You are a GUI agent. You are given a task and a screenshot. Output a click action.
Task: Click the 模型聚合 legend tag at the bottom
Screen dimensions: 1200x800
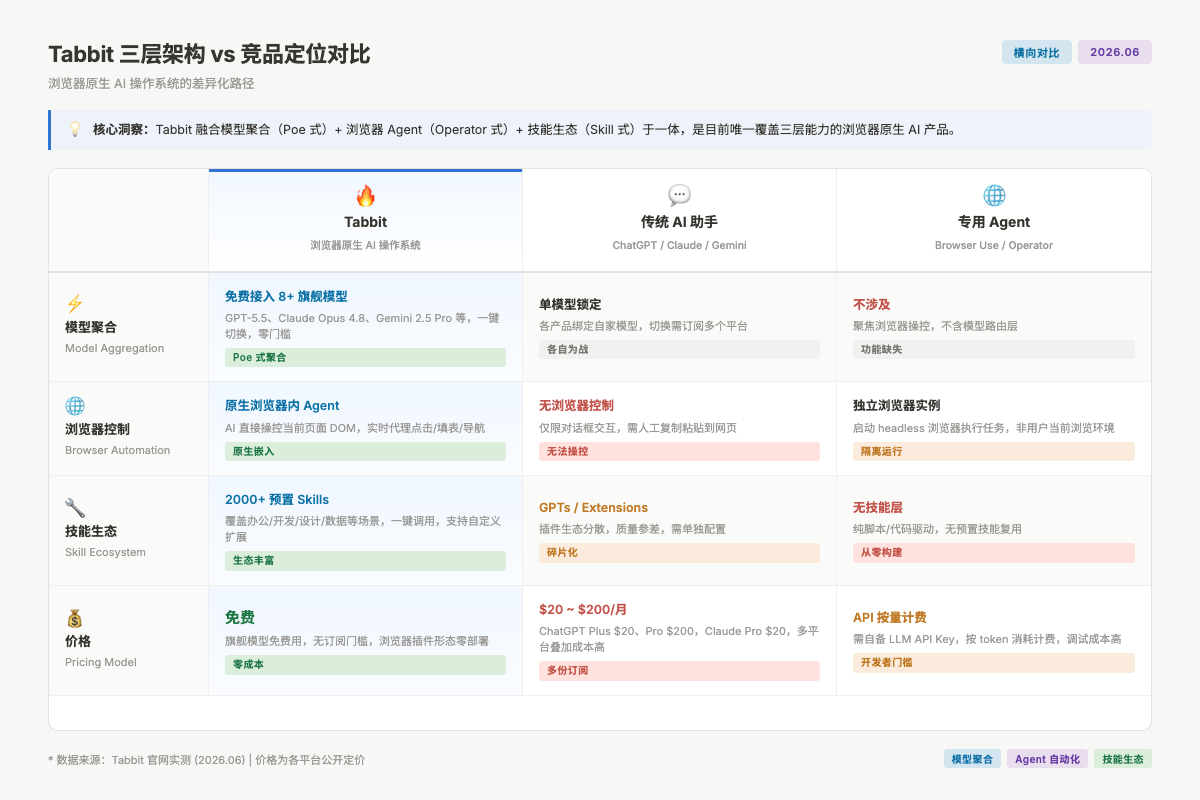coord(972,759)
